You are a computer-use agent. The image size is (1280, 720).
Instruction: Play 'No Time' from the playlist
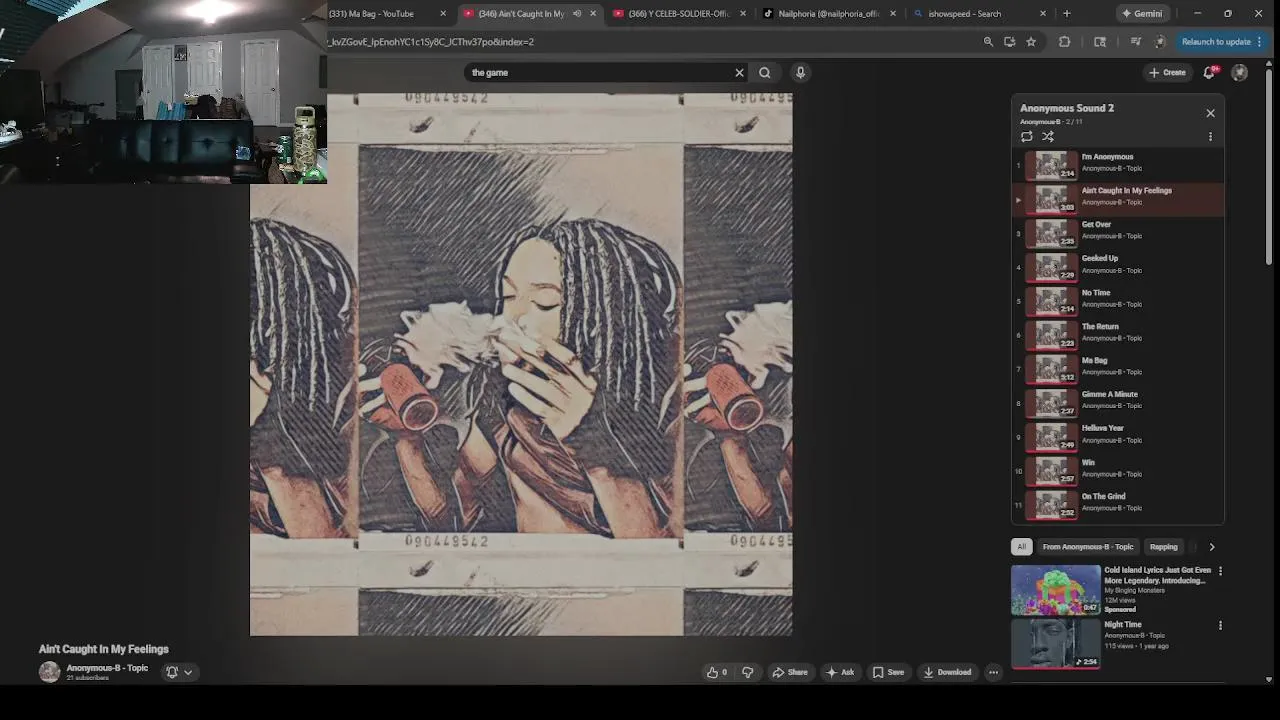click(x=1118, y=300)
